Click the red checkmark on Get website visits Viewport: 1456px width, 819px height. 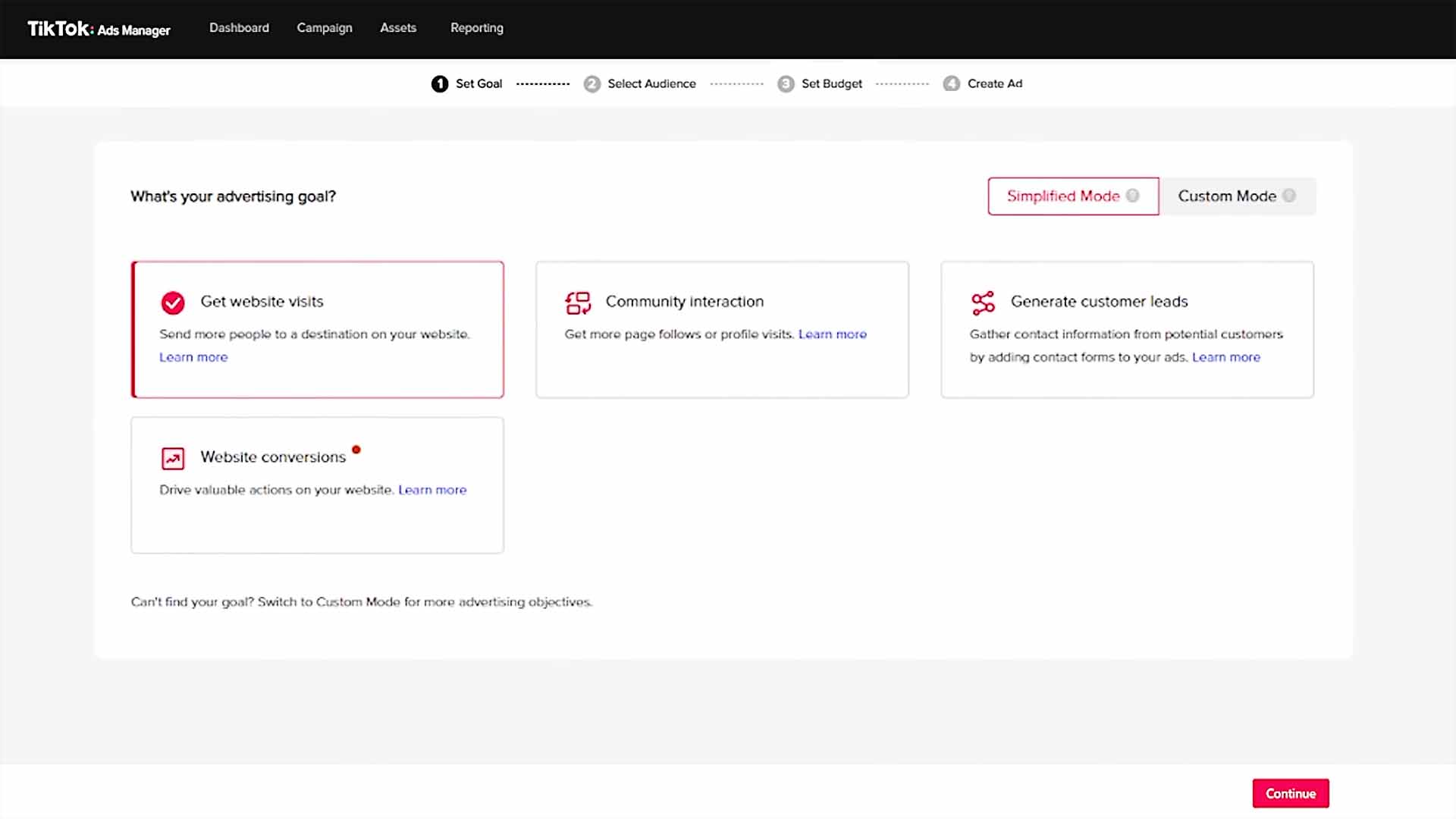pos(173,303)
